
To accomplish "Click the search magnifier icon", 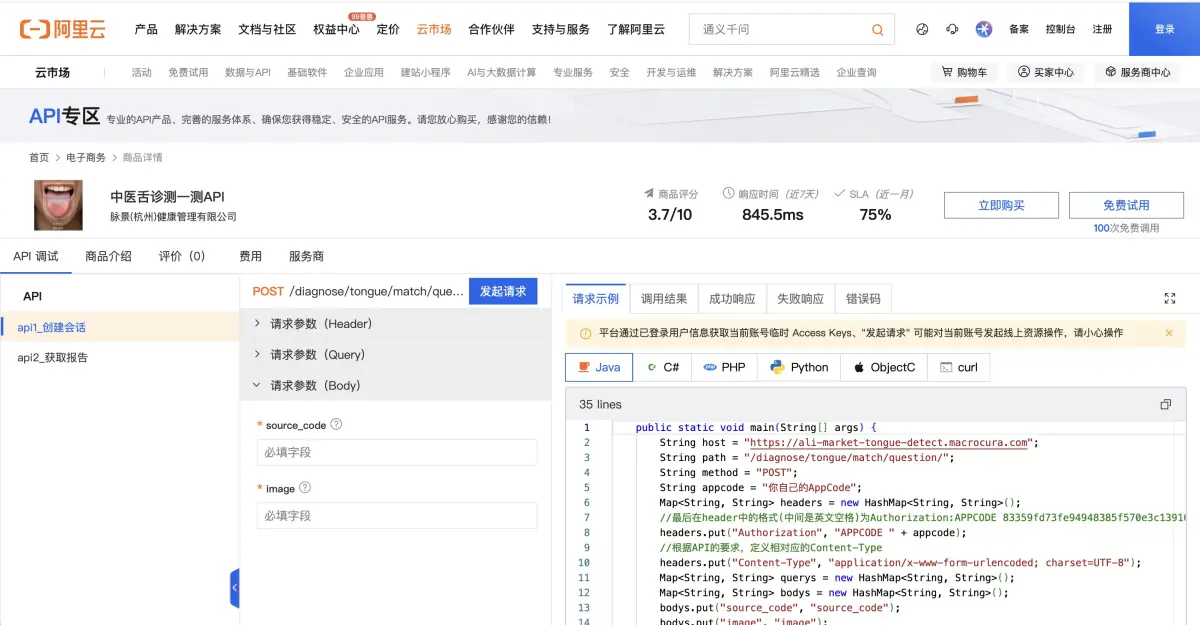I will pyautogui.click(x=877, y=30).
